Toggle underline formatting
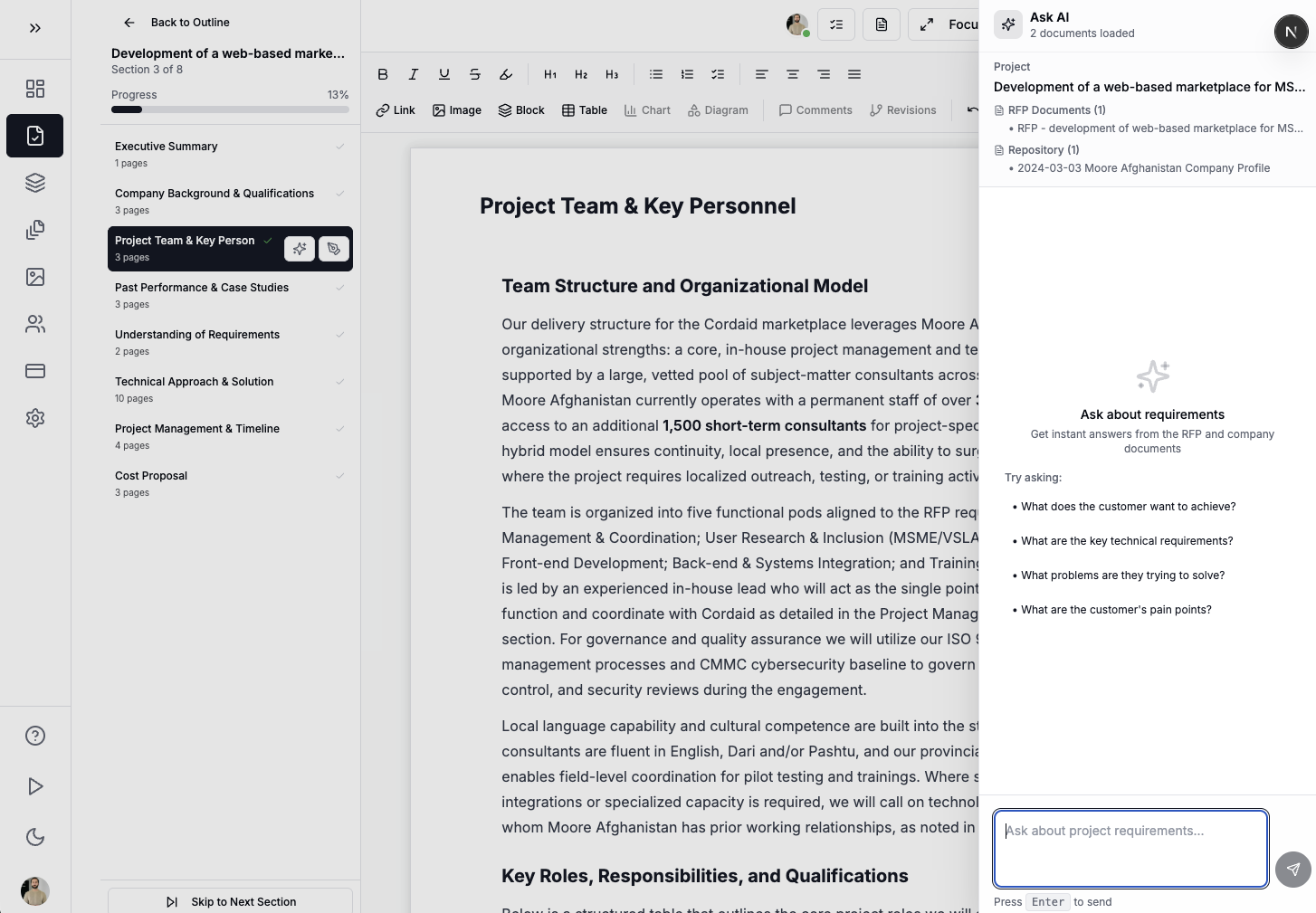Image resolution: width=1316 pixels, height=913 pixels. [444, 74]
